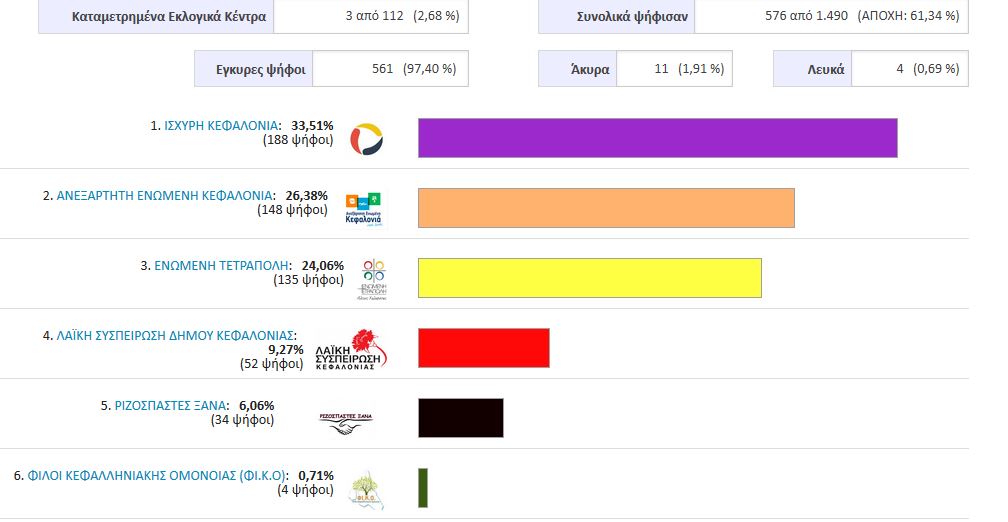Click the 26,38% percentage figure
Screen dimensions: 1008x522
tap(307, 196)
